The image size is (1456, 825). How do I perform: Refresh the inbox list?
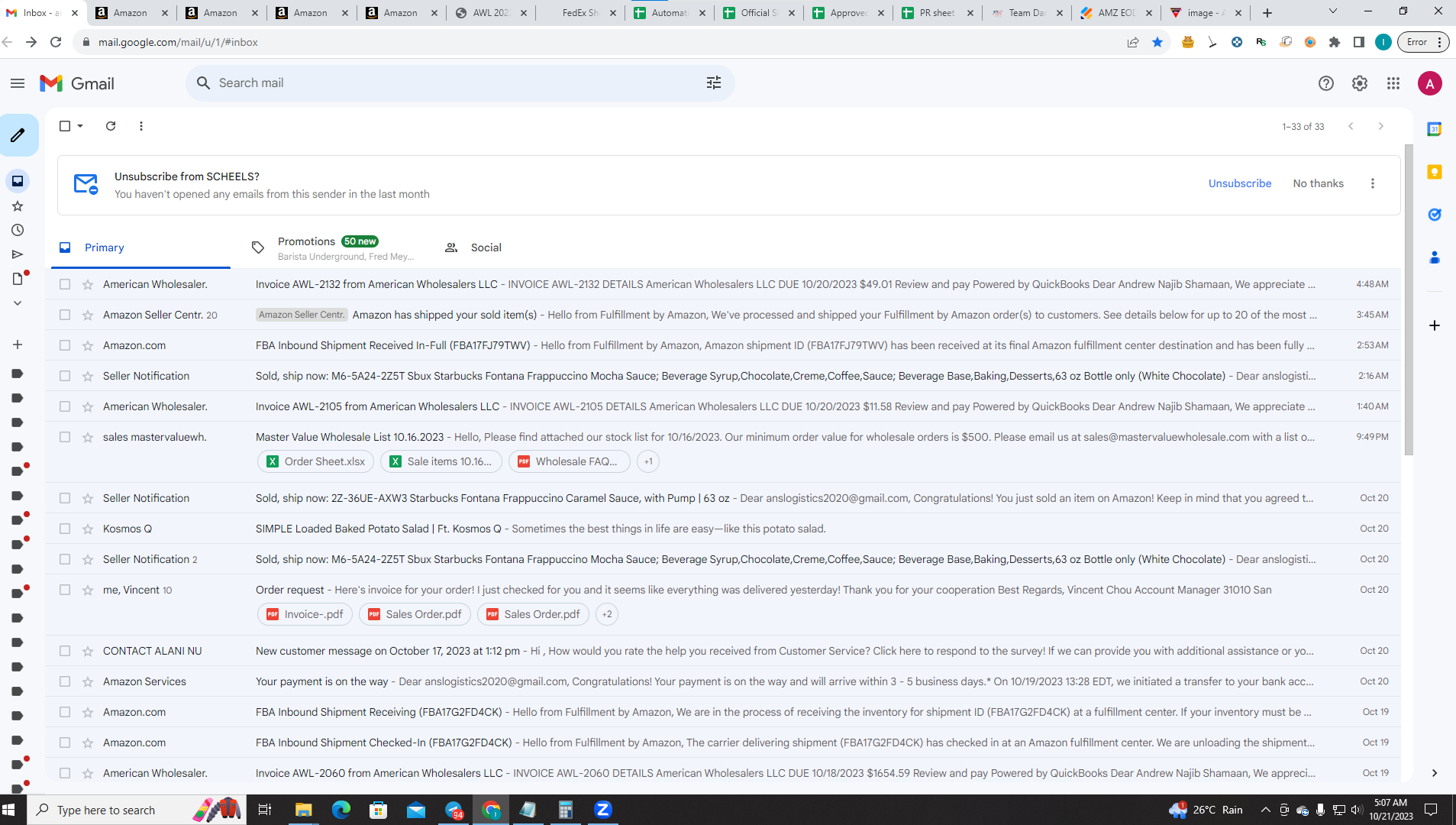tap(111, 126)
